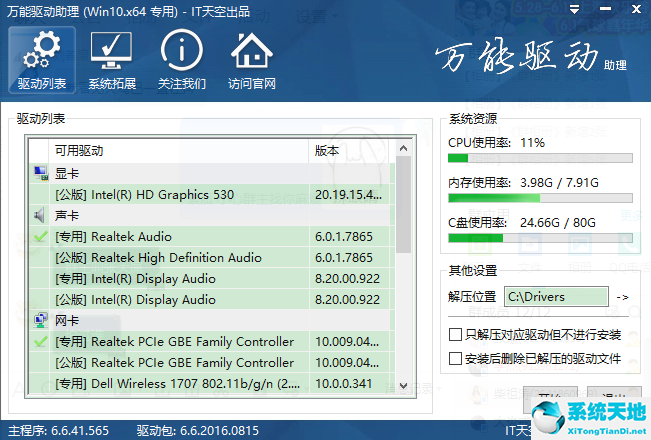Open the 访问官网 home tab

coord(252,60)
